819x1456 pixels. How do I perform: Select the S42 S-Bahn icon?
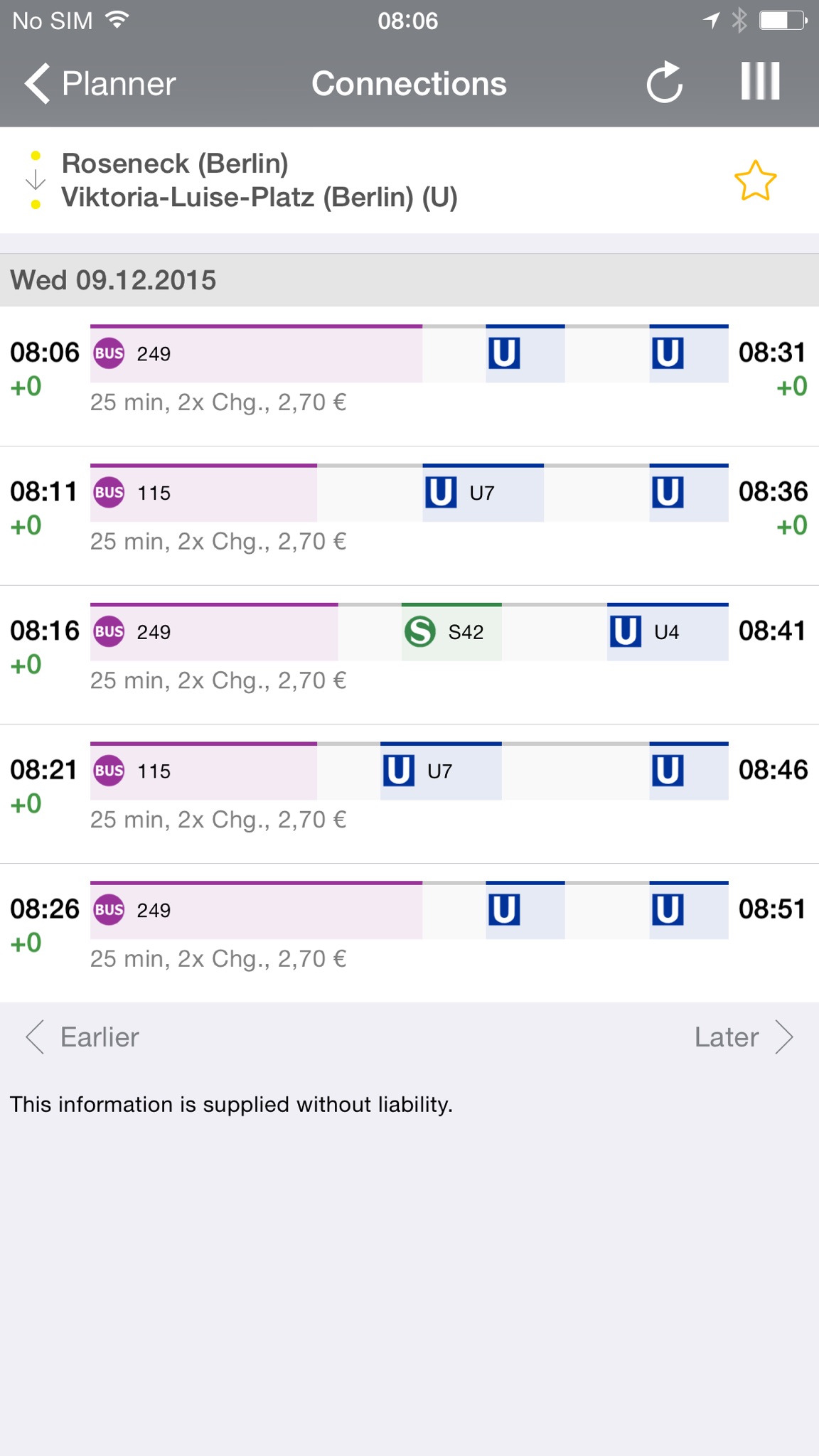point(420,631)
